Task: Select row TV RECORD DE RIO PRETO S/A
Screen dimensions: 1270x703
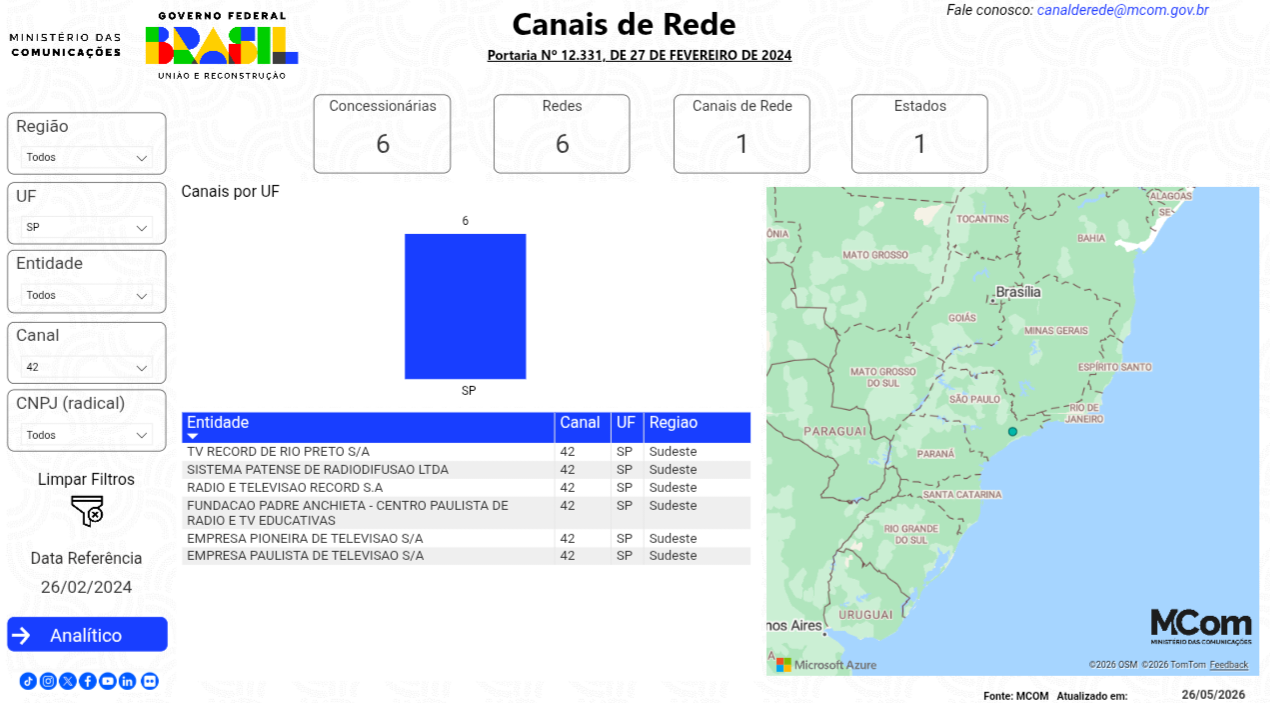Action: coord(466,452)
